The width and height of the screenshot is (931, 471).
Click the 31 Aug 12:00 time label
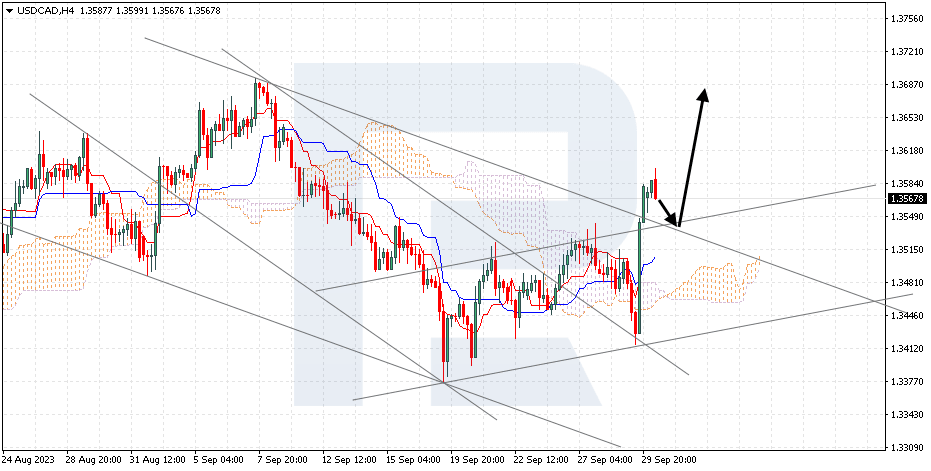click(156, 460)
